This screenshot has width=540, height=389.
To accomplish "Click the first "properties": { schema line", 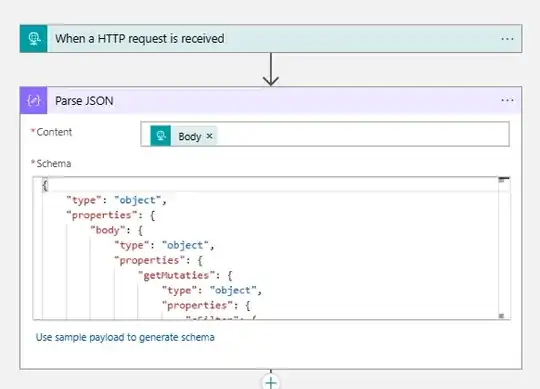I will (x=111, y=215).
